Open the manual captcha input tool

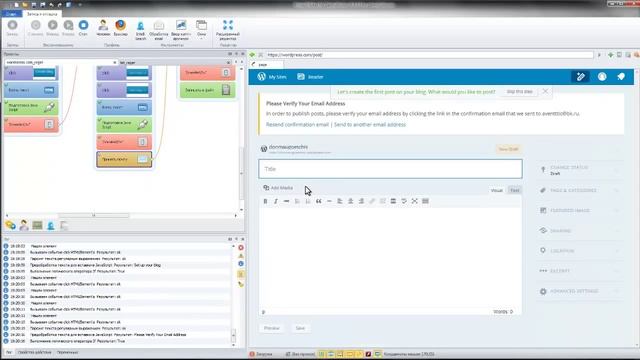click(181, 29)
